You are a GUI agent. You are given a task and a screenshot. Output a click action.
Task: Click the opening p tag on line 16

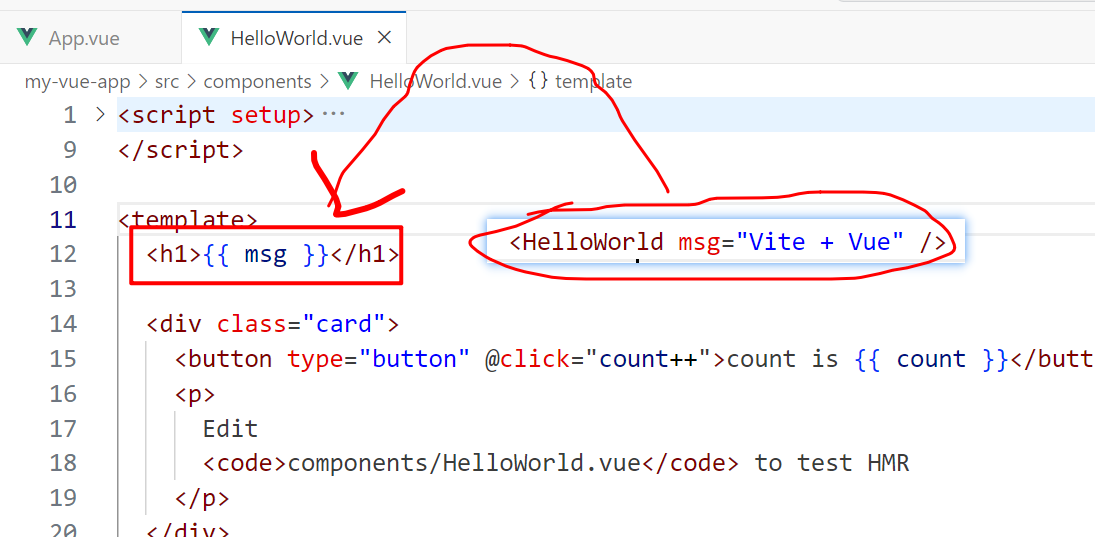pos(195,394)
